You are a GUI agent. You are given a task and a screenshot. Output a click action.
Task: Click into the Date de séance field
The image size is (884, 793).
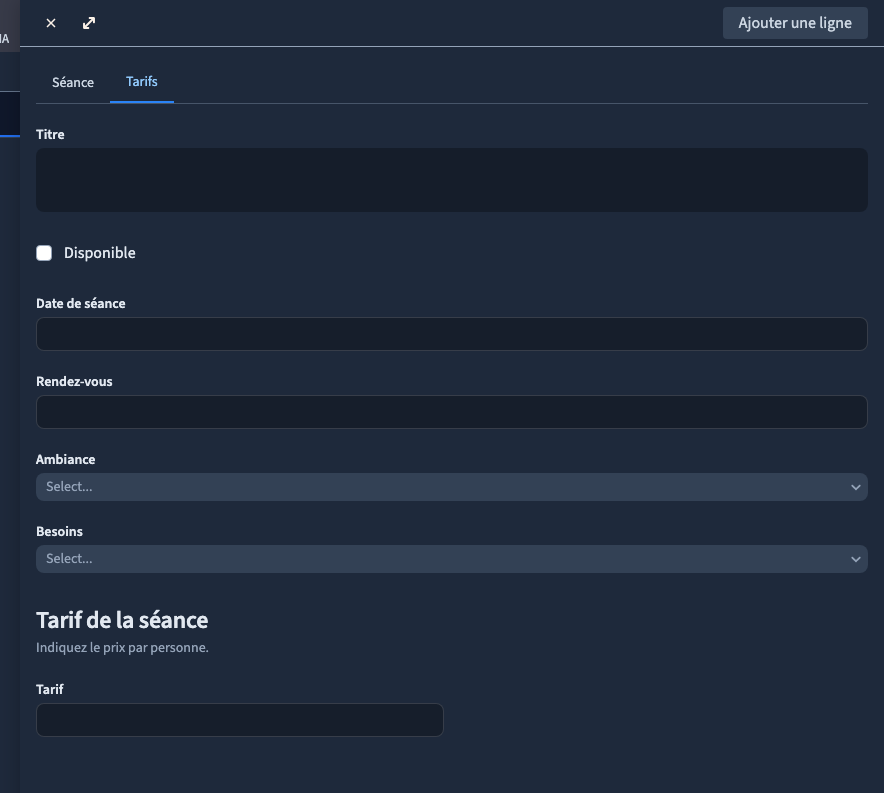tap(452, 334)
